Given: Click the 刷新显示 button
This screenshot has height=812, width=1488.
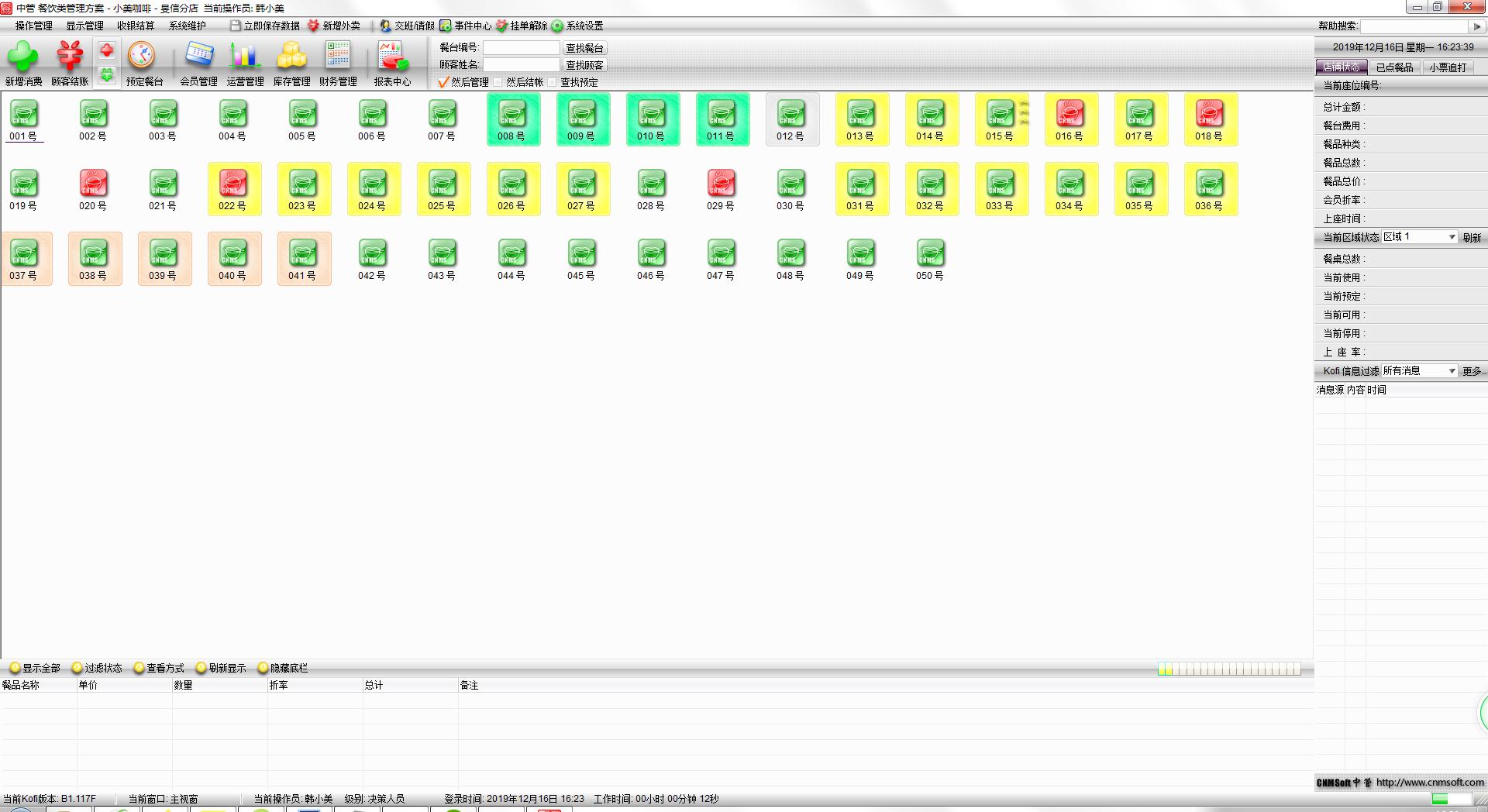Looking at the screenshot, I should pyautogui.click(x=221, y=668).
